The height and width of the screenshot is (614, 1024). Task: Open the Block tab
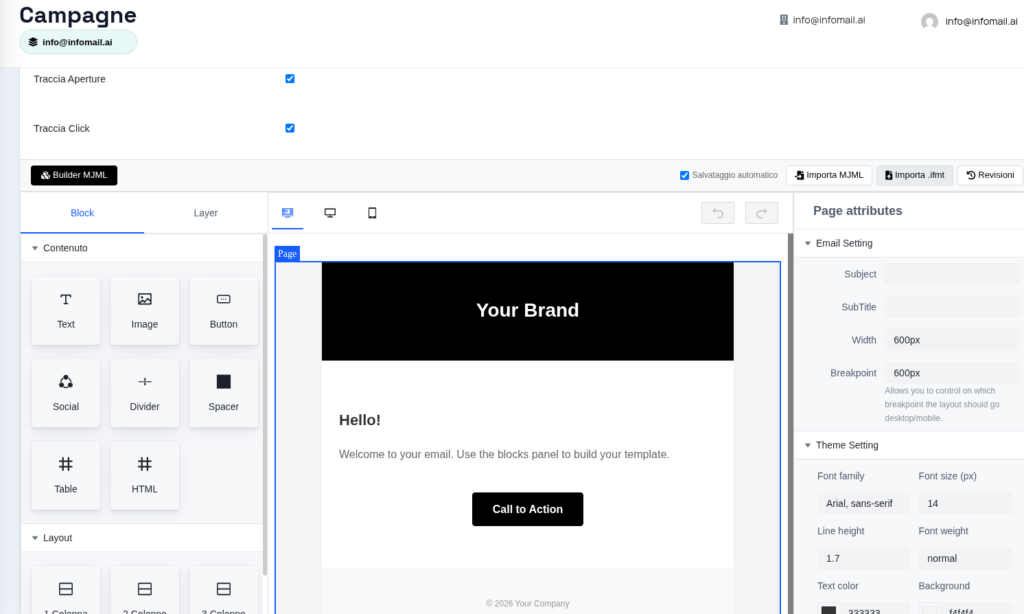(x=82, y=213)
